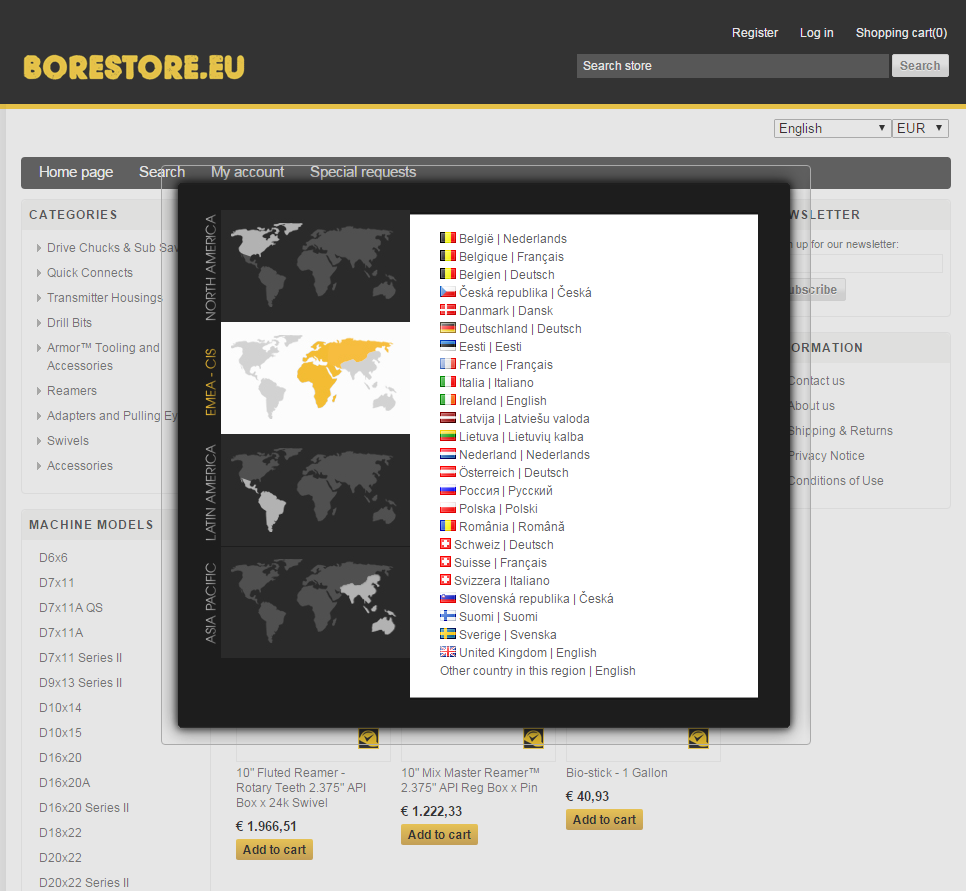This screenshot has width=966, height=891.
Task: Choose Belgique | Français option
Action: click(511, 256)
